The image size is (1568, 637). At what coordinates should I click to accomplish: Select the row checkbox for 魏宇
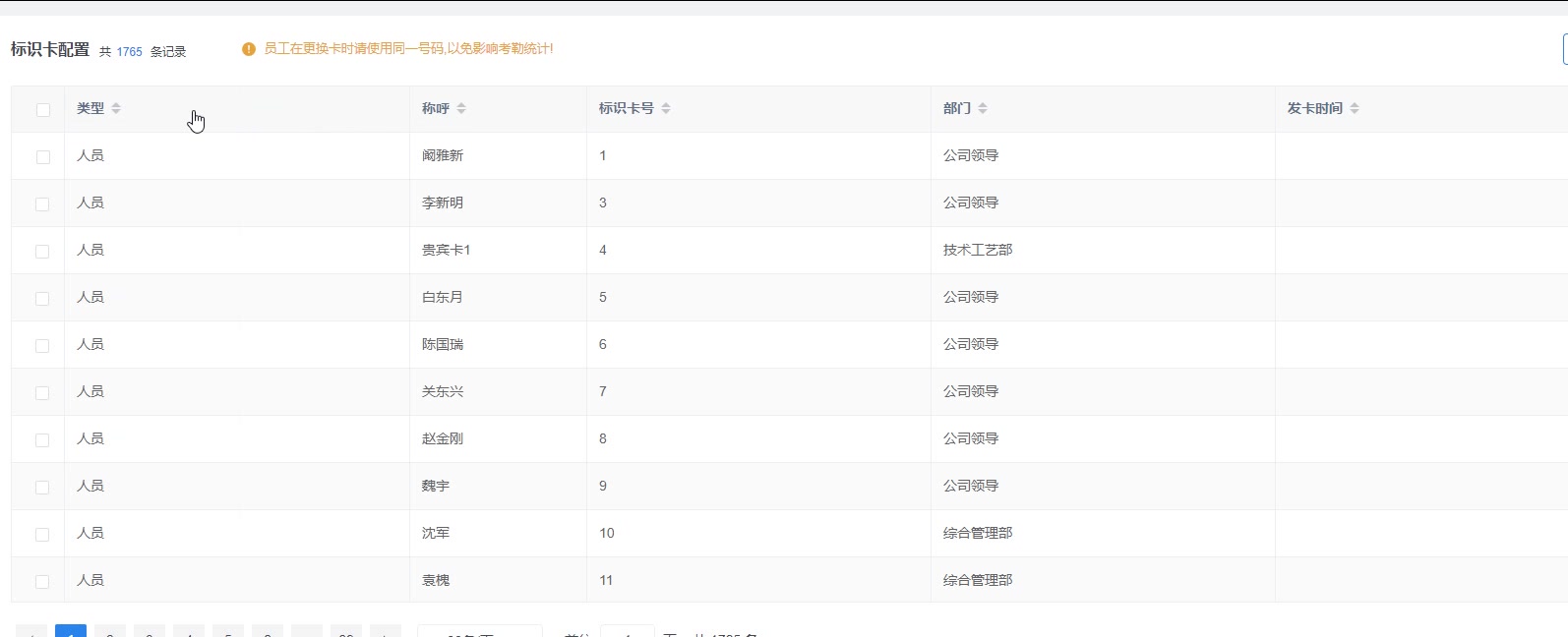(43, 488)
